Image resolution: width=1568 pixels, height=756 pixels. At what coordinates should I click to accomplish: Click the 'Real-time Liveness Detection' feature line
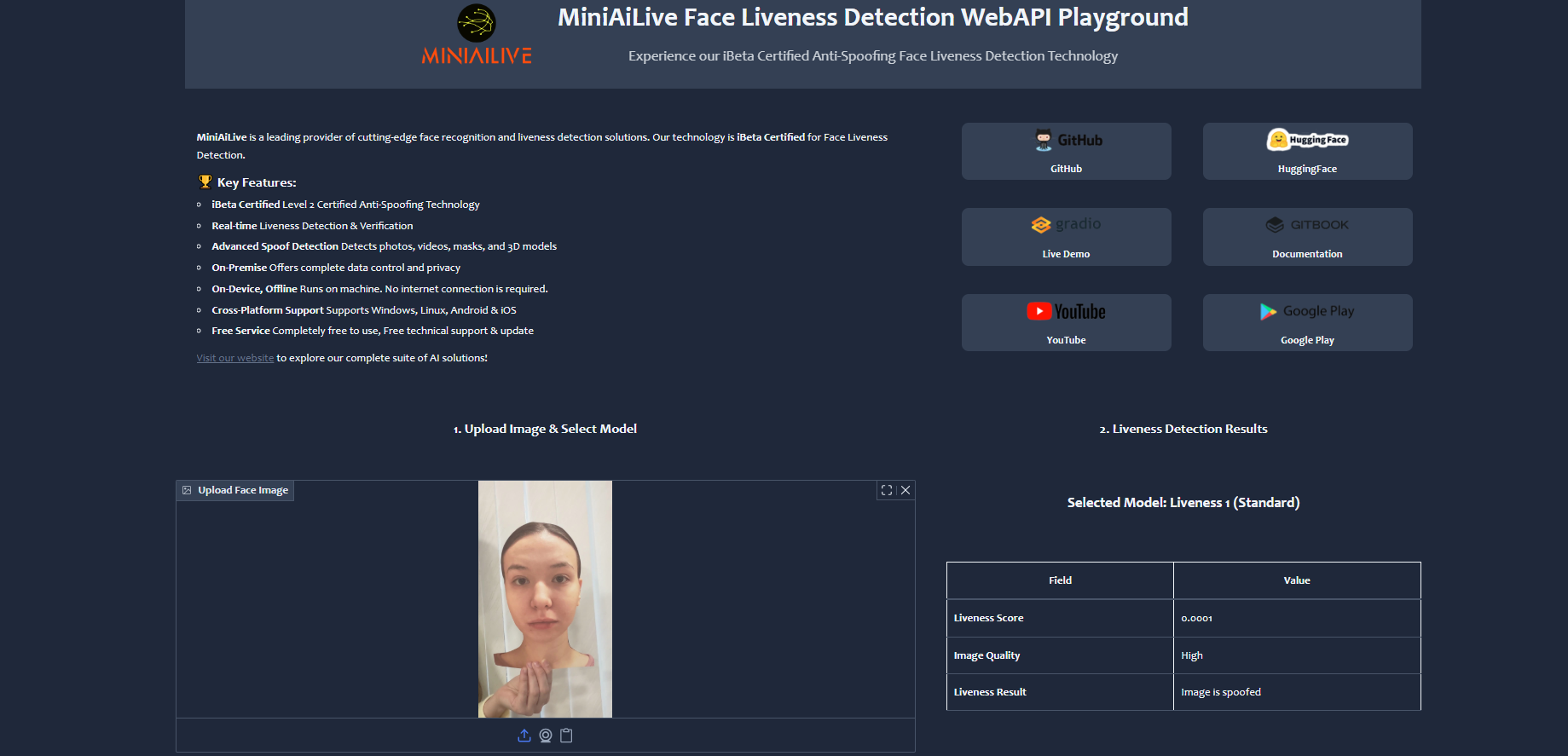click(312, 226)
